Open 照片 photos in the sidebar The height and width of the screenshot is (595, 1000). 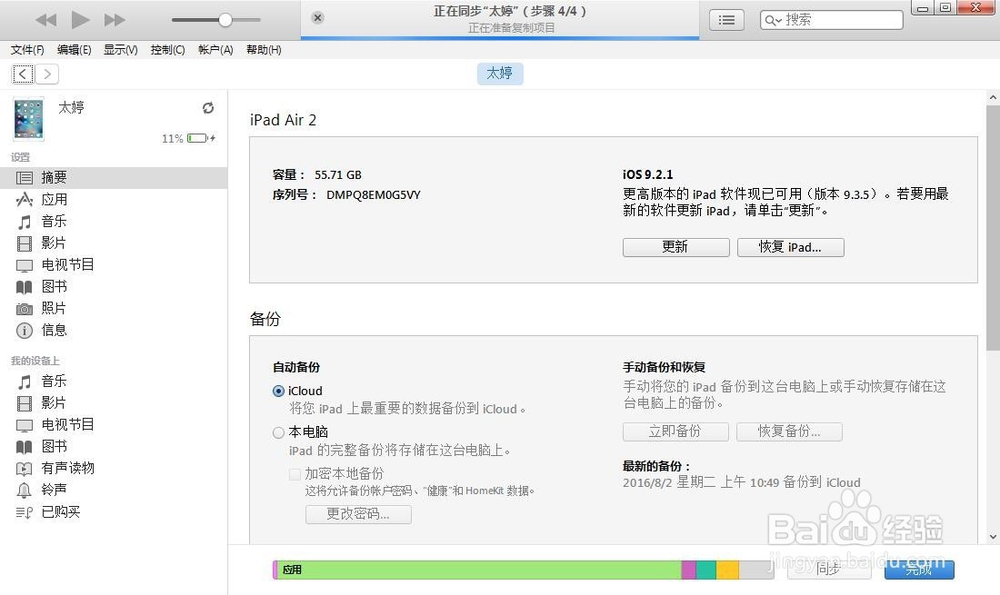(114, 308)
